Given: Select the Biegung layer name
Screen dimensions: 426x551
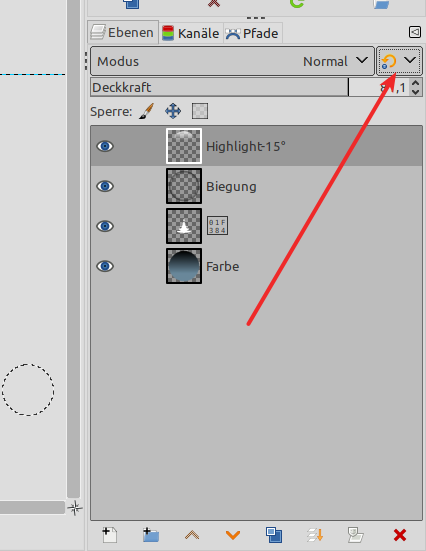Looking at the screenshot, I should point(231,187).
